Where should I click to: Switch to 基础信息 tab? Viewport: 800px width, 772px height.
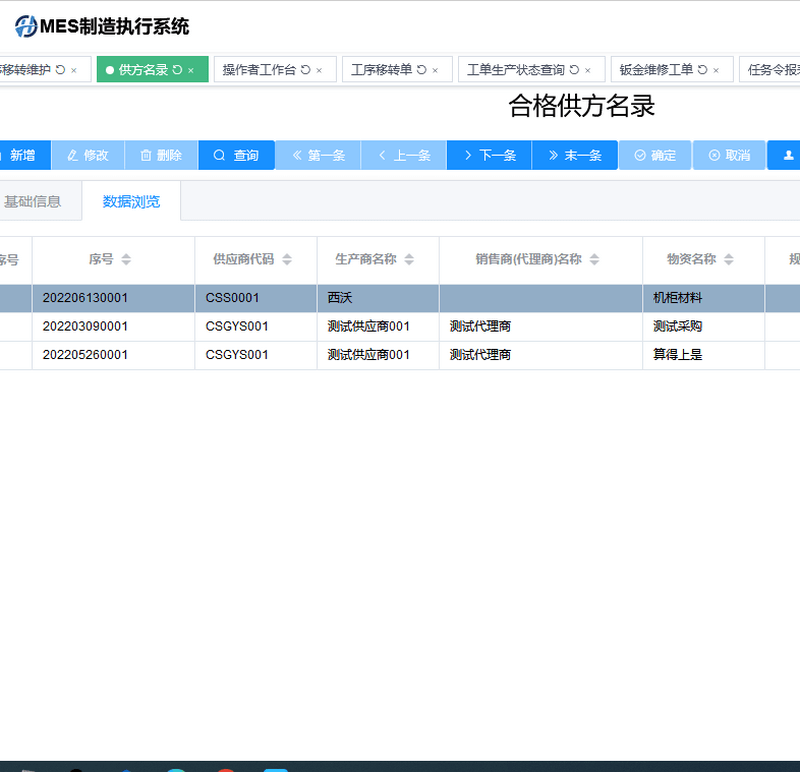pyautogui.click(x=33, y=202)
